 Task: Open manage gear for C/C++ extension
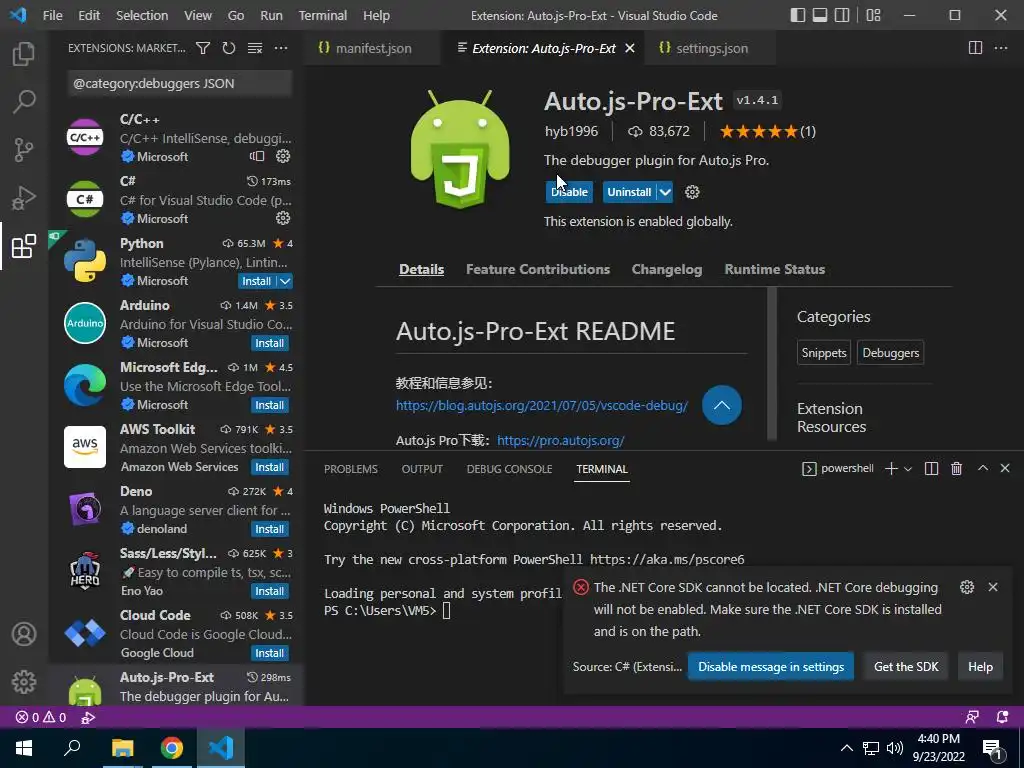click(283, 156)
